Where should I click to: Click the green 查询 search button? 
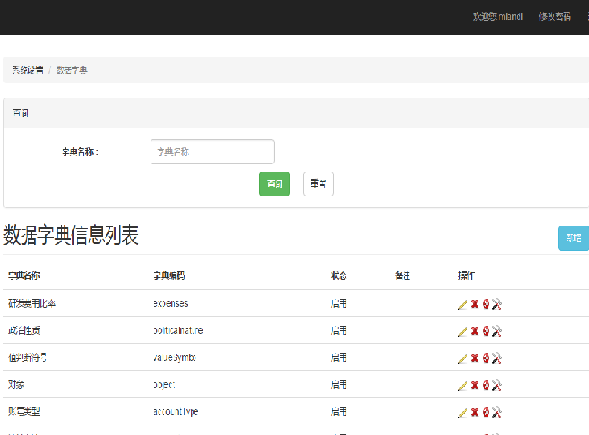(274, 184)
